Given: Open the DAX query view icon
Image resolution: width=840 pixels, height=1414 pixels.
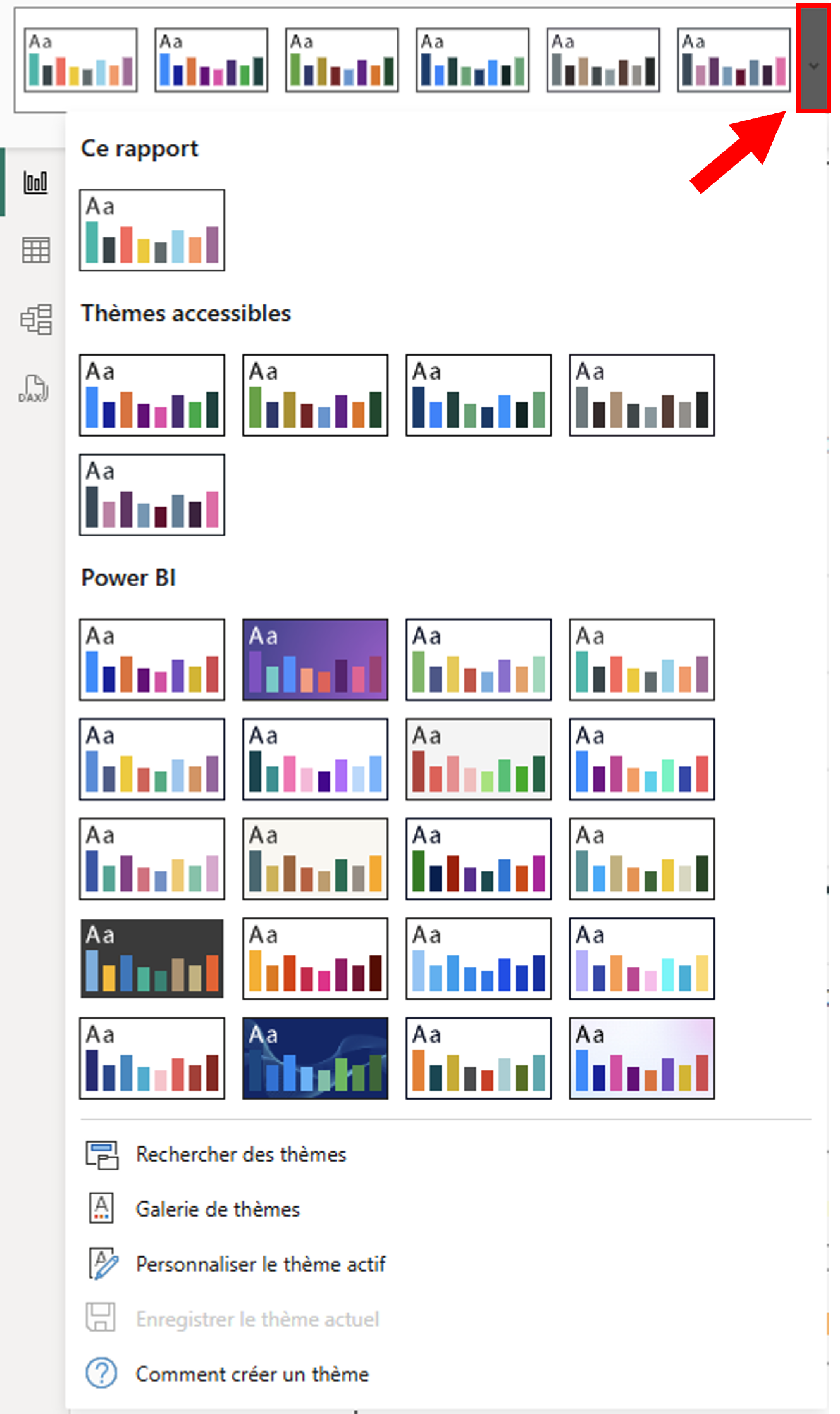Looking at the screenshot, I should [34, 388].
